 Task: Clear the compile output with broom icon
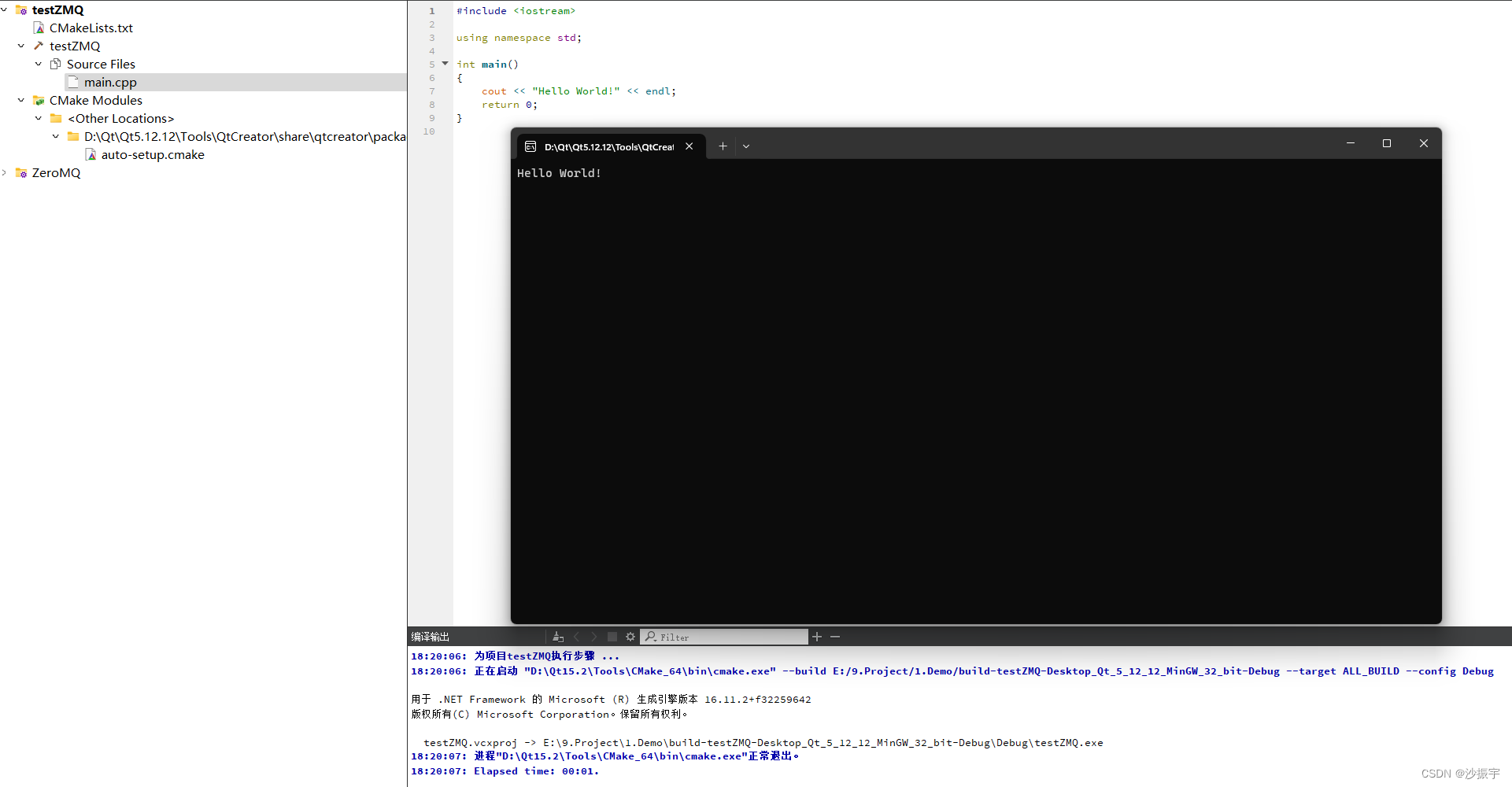(558, 637)
